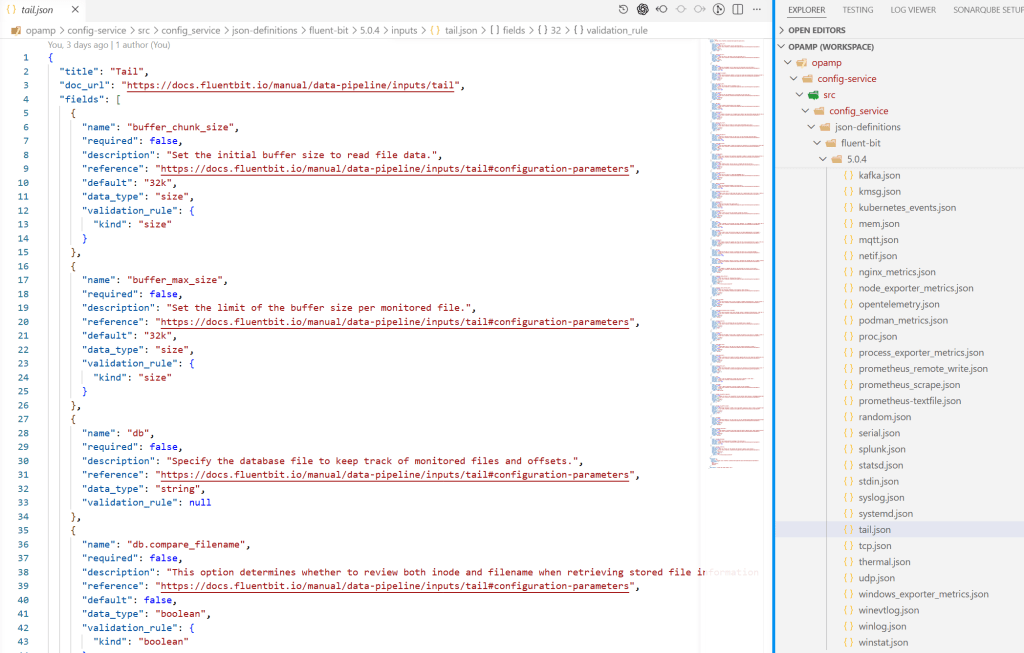Click the JSON icon beside winstat.json
Viewport: 1024px width, 653px height.
click(848, 643)
